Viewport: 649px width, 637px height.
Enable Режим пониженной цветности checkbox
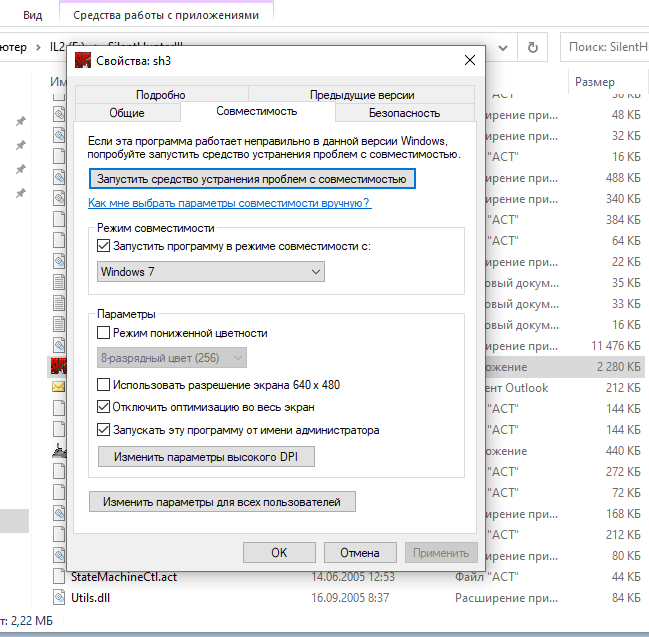[x=103, y=332]
